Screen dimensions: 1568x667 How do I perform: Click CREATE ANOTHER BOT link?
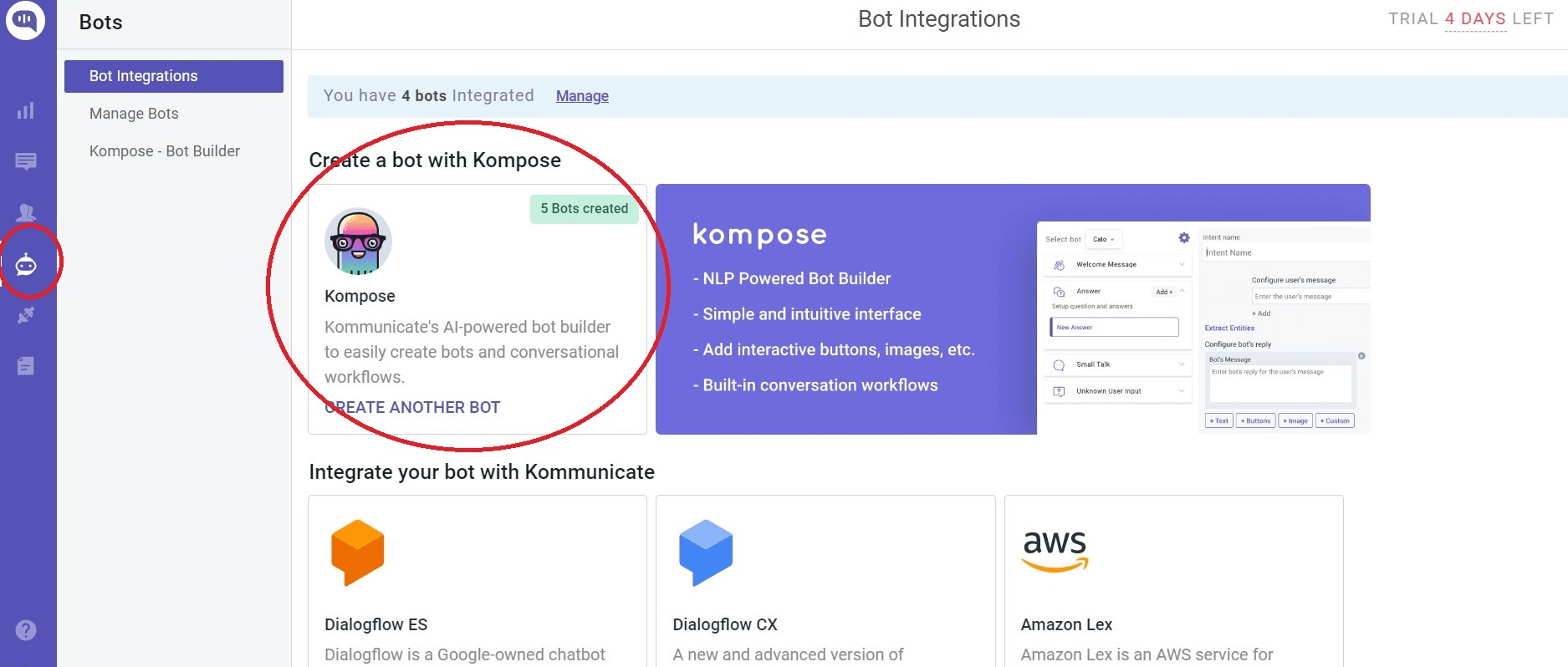[x=412, y=407]
